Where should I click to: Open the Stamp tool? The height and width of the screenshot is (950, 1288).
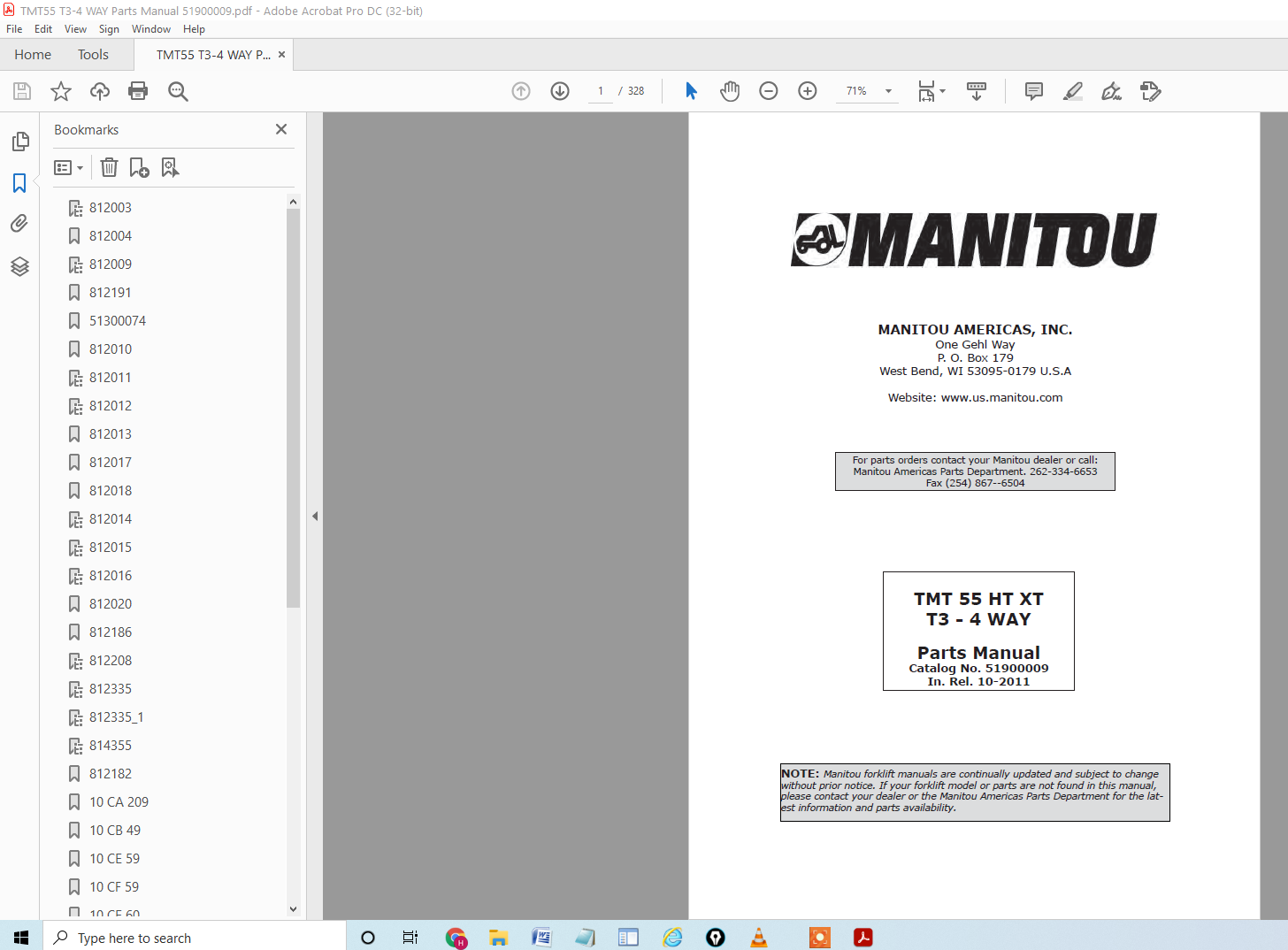(1150, 91)
